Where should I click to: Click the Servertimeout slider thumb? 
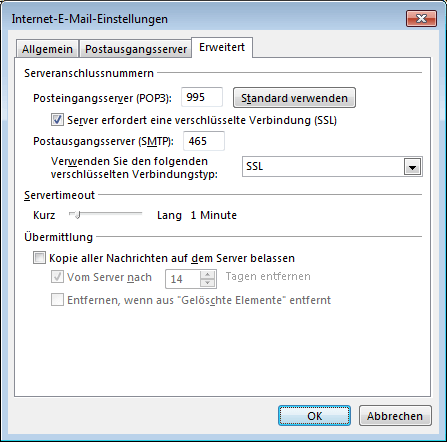pos(77,215)
